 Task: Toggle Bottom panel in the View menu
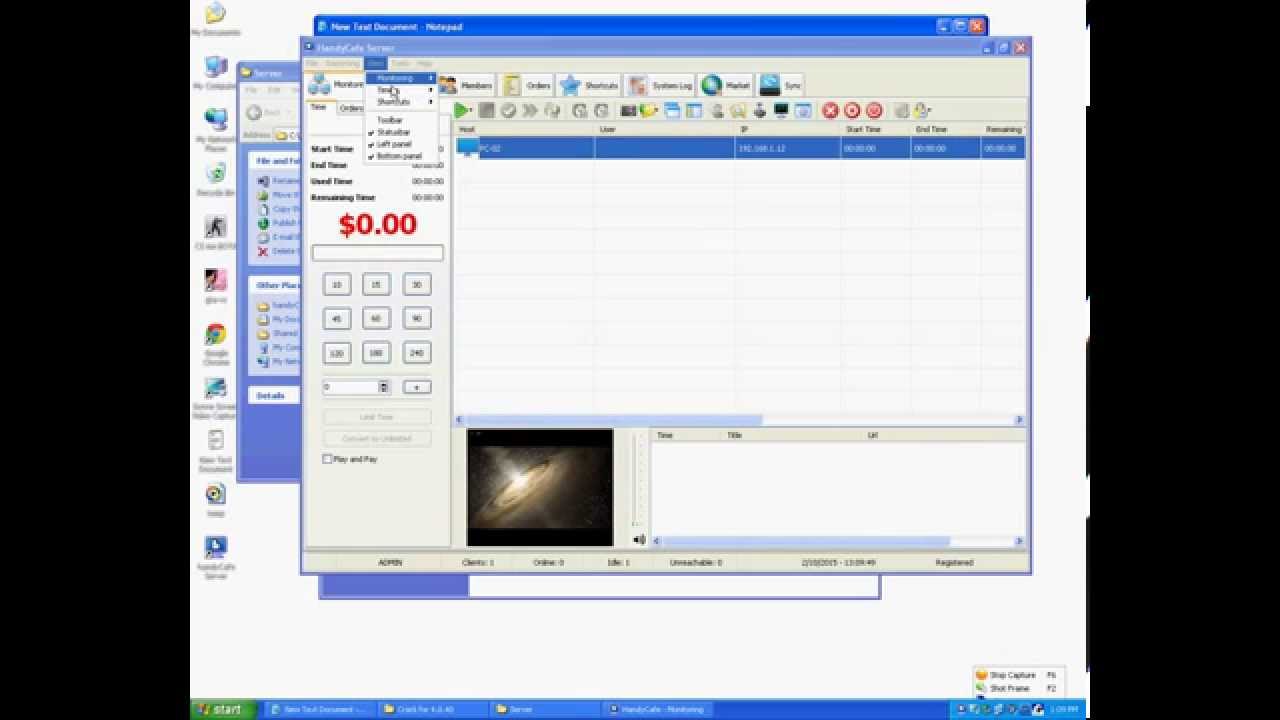(401, 156)
